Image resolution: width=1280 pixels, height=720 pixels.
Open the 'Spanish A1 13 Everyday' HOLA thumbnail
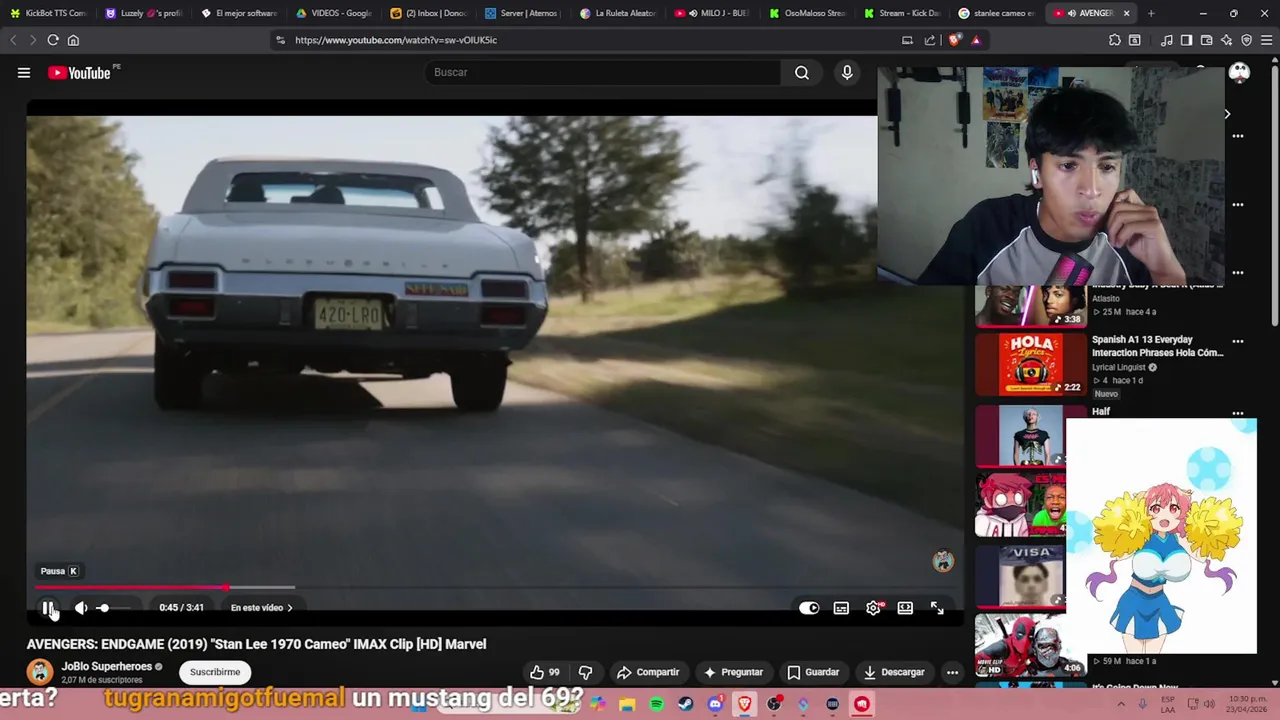coord(1031,364)
